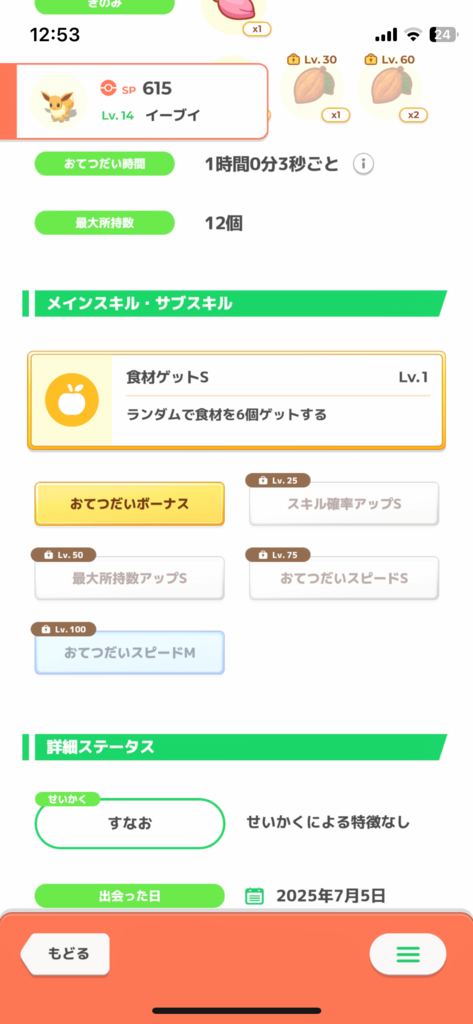This screenshot has height=1024, width=473.
Task: Tap the battery indicator in status bar
Action: pos(444,35)
